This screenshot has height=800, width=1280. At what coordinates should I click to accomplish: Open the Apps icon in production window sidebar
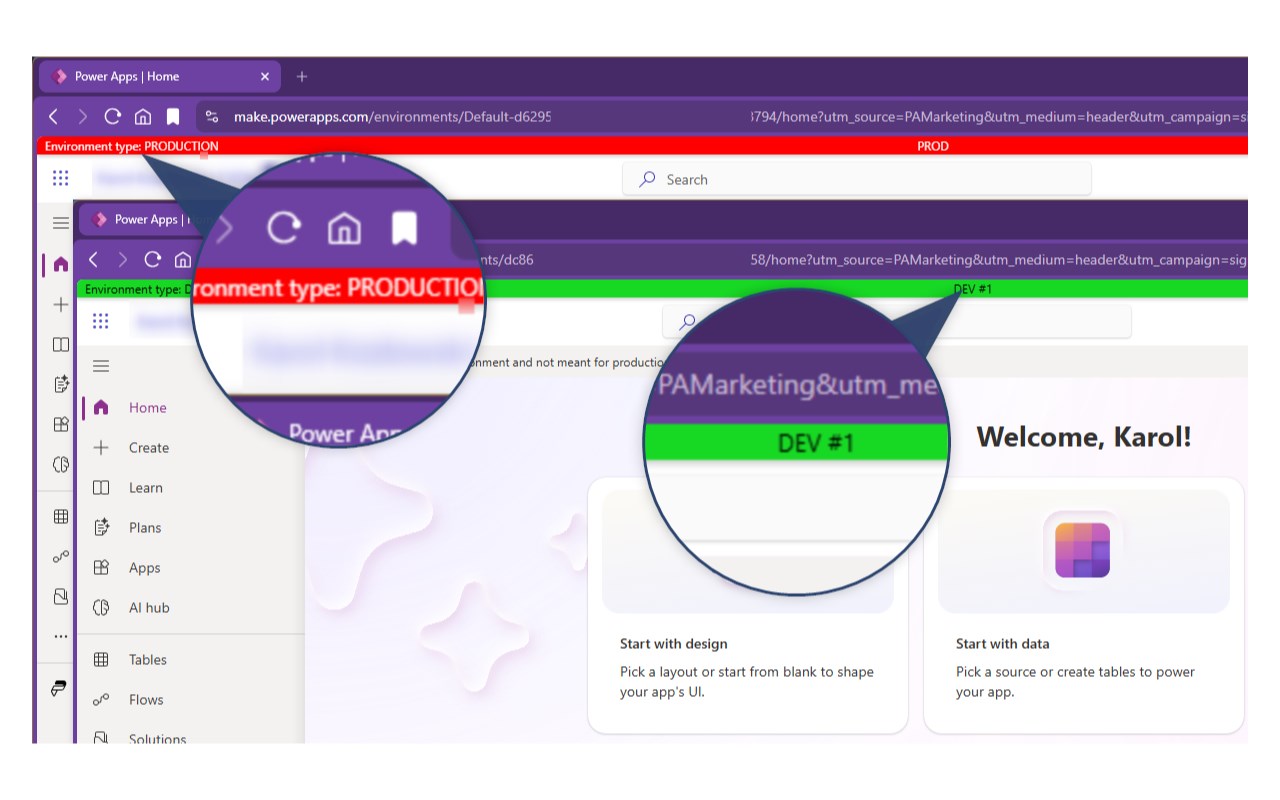pos(61,424)
